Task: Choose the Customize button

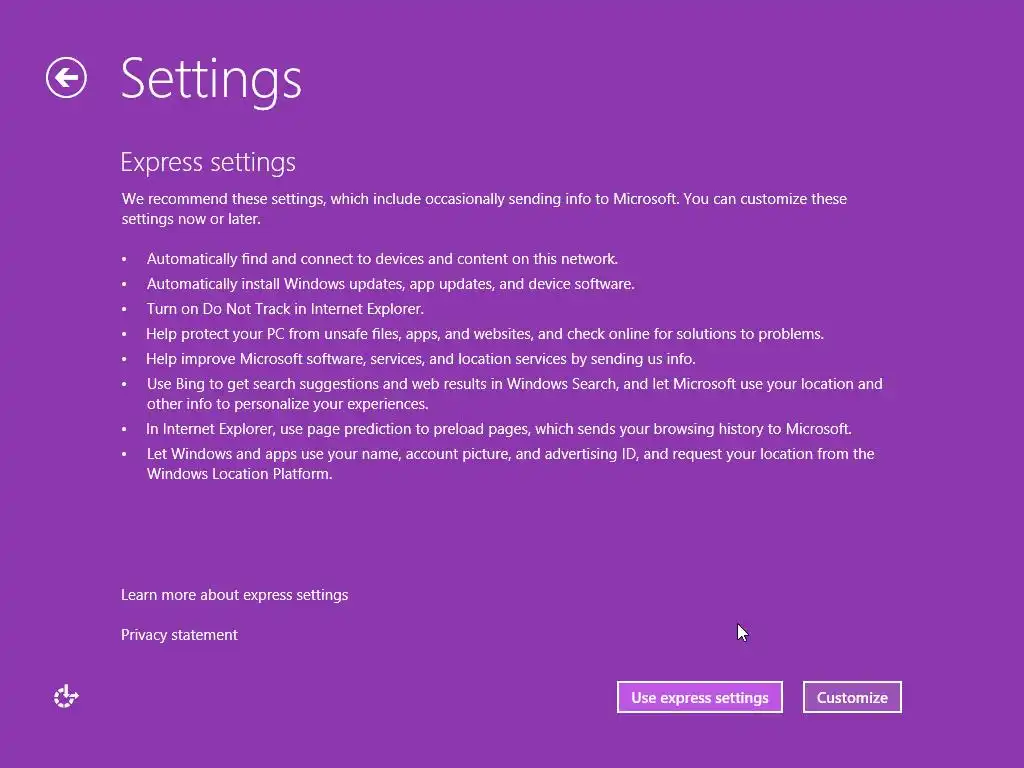Action: [x=852, y=697]
